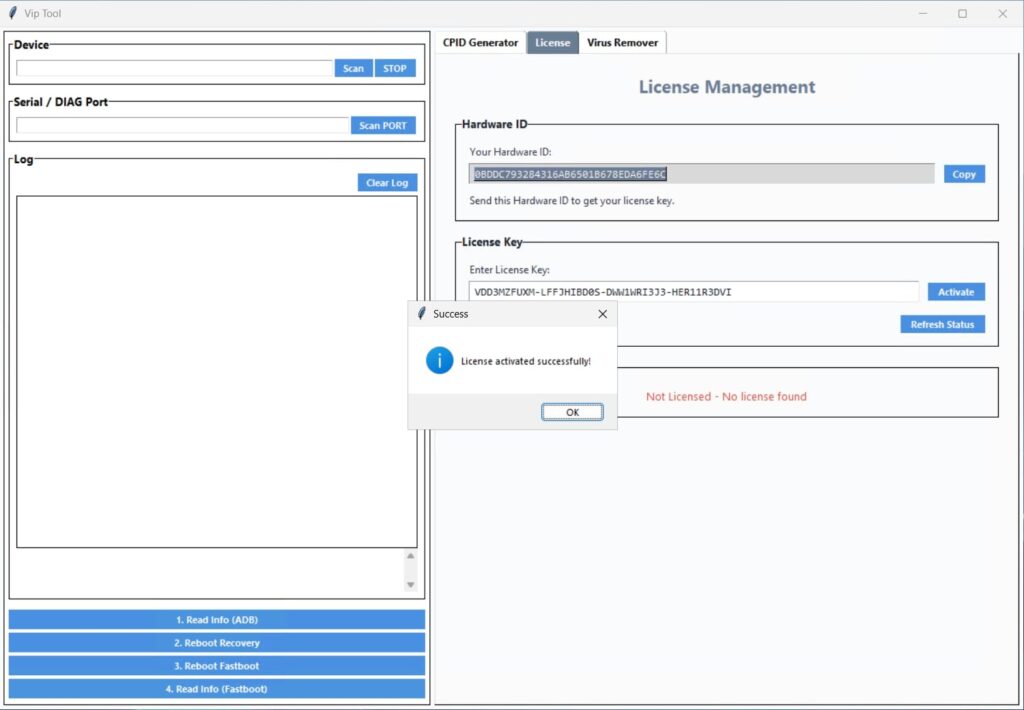Run 1. Read Info (ADB)
This screenshot has height=710, width=1024.
217,620
